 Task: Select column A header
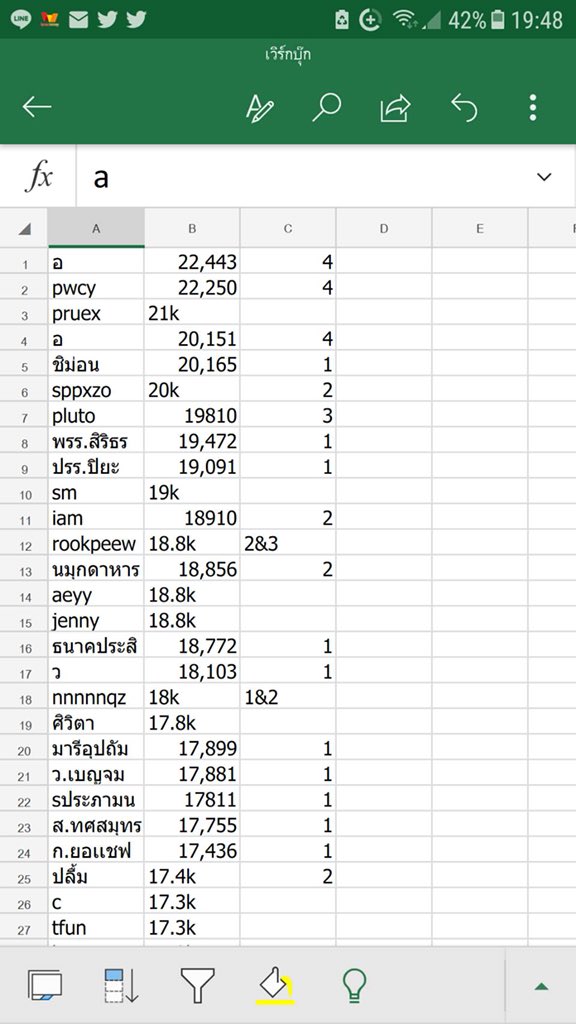96,229
